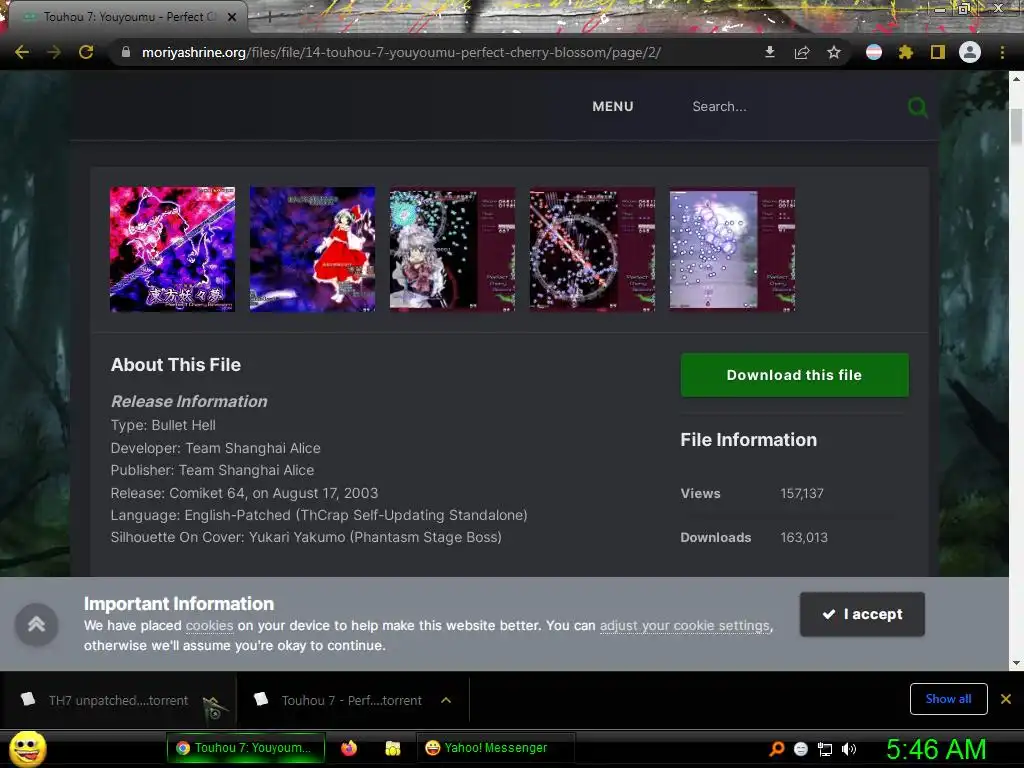Click the 5:46 AM clock
The image size is (1024, 768).
click(x=936, y=749)
